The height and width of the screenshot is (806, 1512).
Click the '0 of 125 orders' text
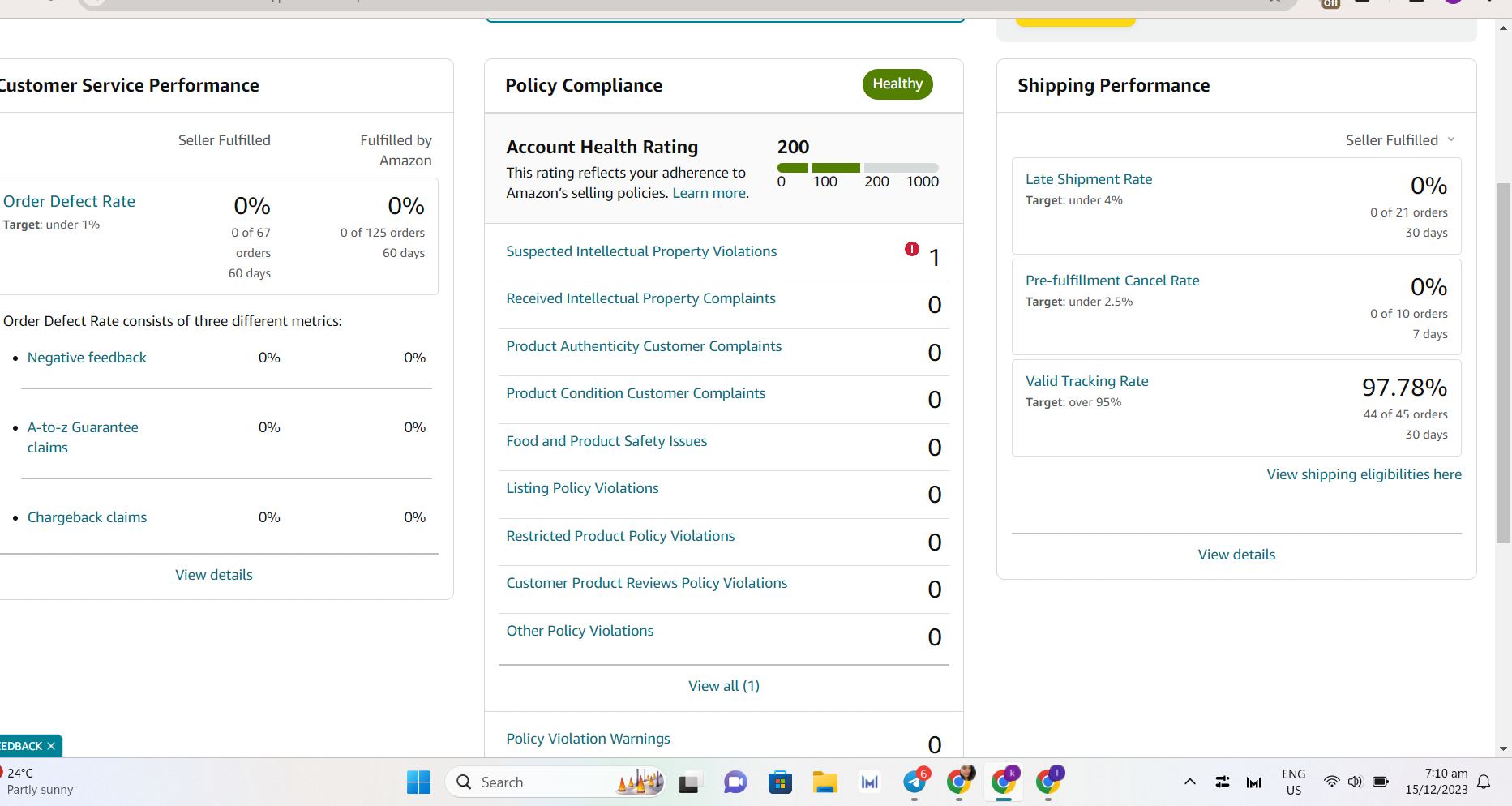point(382,233)
